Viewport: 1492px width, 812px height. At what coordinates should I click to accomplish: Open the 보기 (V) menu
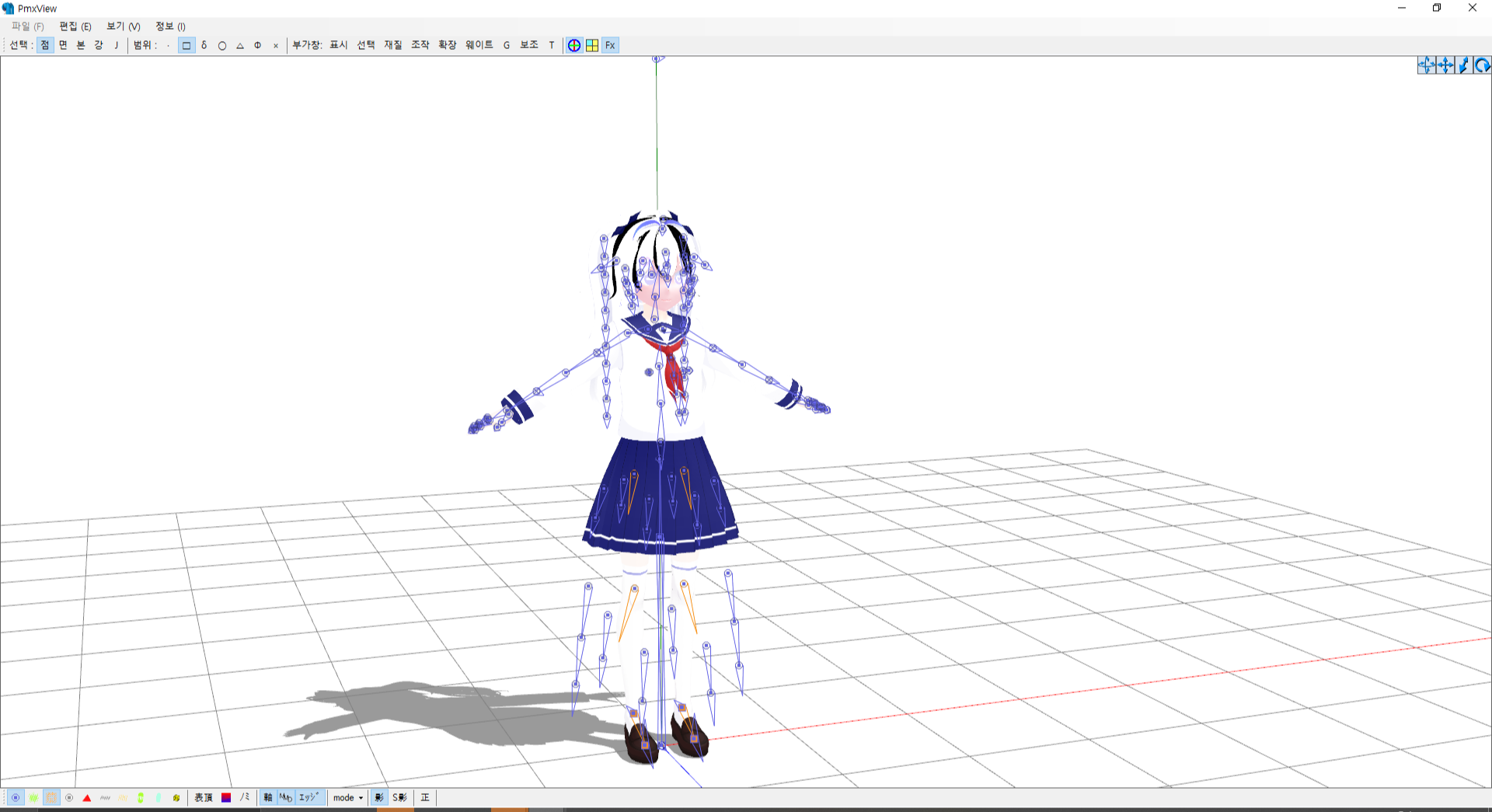click(x=124, y=26)
